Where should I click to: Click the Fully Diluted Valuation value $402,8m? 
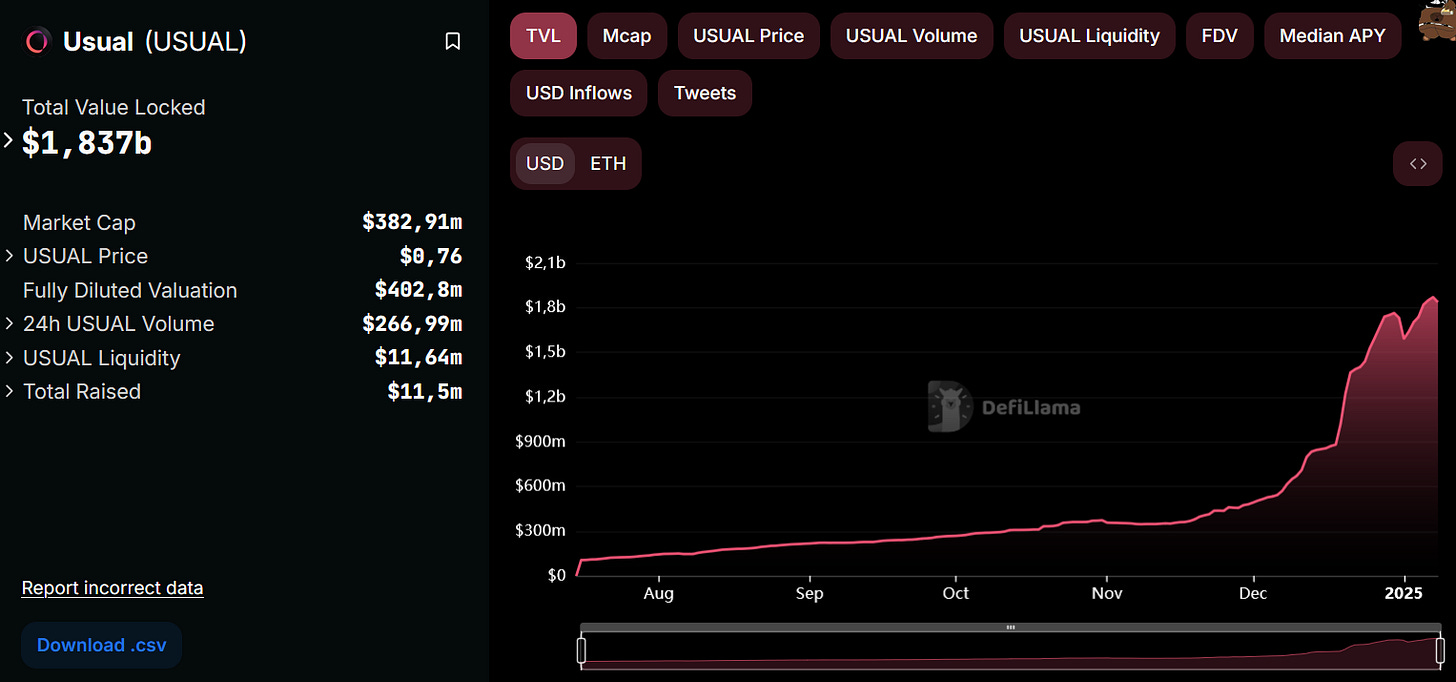[x=418, y=290]
